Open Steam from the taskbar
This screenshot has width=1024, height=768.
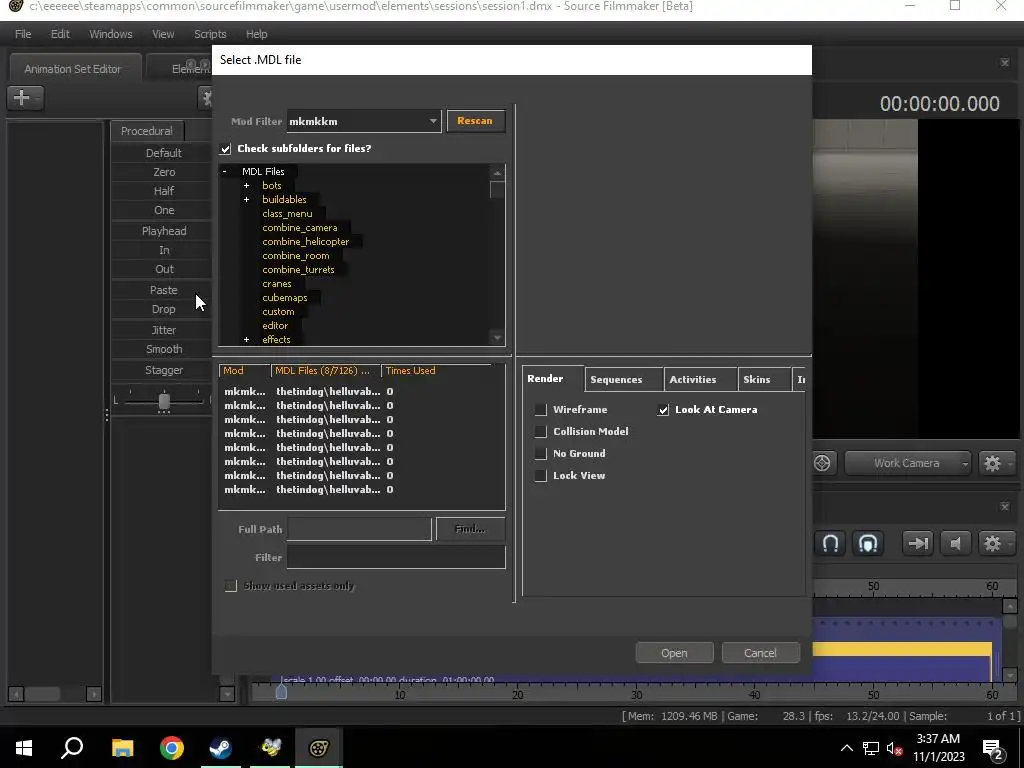(x=220, y=748)
